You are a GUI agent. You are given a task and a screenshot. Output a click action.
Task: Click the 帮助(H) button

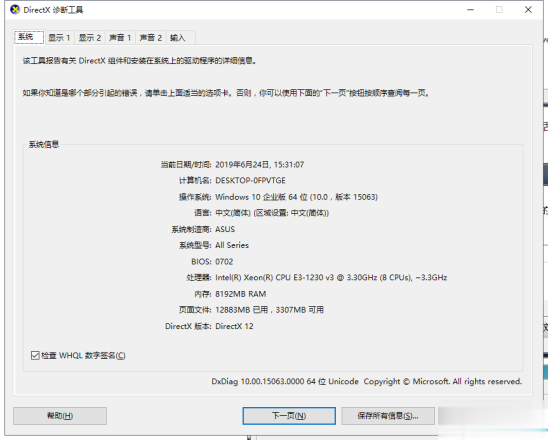pos(60,416)
